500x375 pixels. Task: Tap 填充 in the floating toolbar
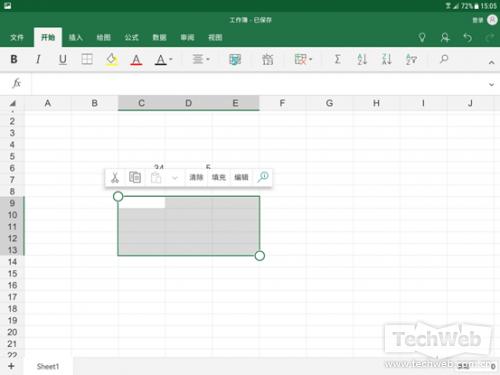click(x=219, y=177)
